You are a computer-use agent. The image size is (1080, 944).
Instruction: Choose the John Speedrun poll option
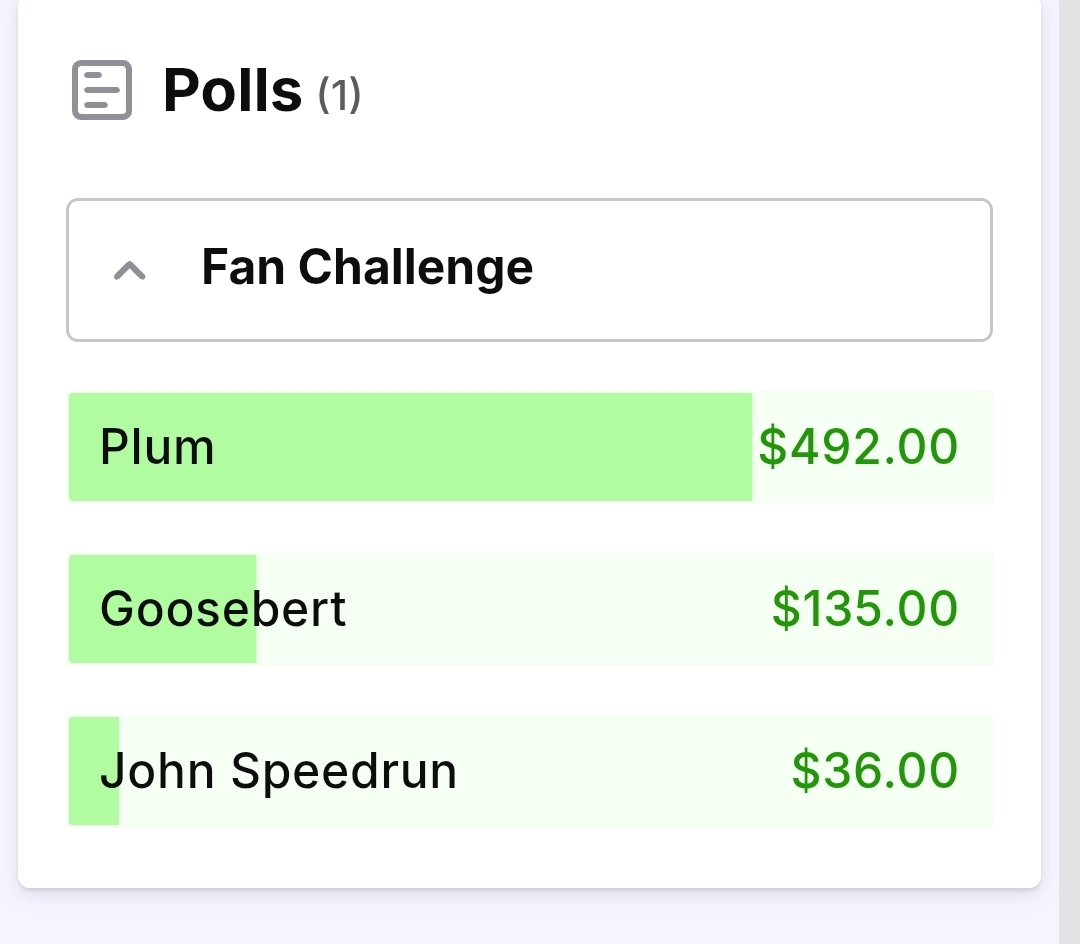pos(530,770)
